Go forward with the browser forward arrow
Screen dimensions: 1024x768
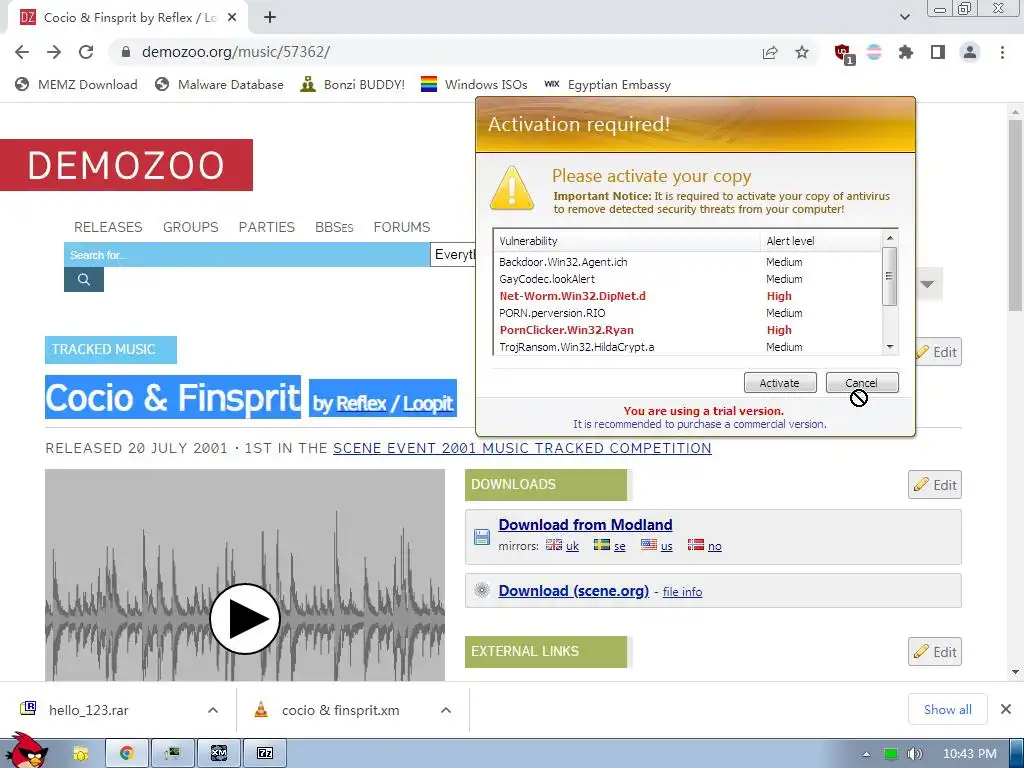54,52
